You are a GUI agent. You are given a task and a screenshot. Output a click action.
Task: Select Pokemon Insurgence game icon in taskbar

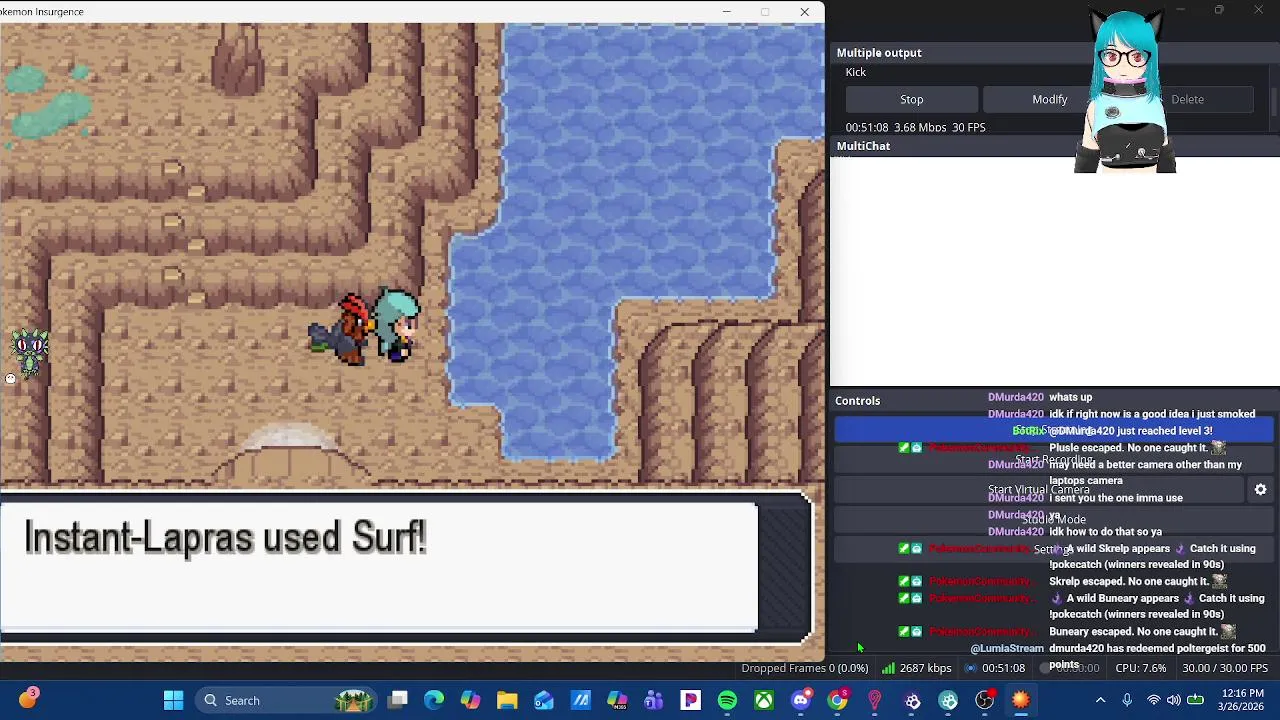(1021, 700)
